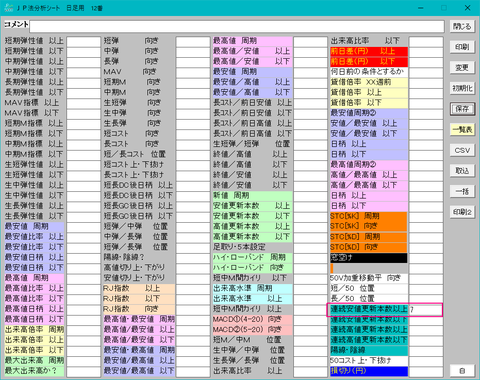Click the application icon in title bar
This screenshot has width=480, height=380.
[9, 8]
